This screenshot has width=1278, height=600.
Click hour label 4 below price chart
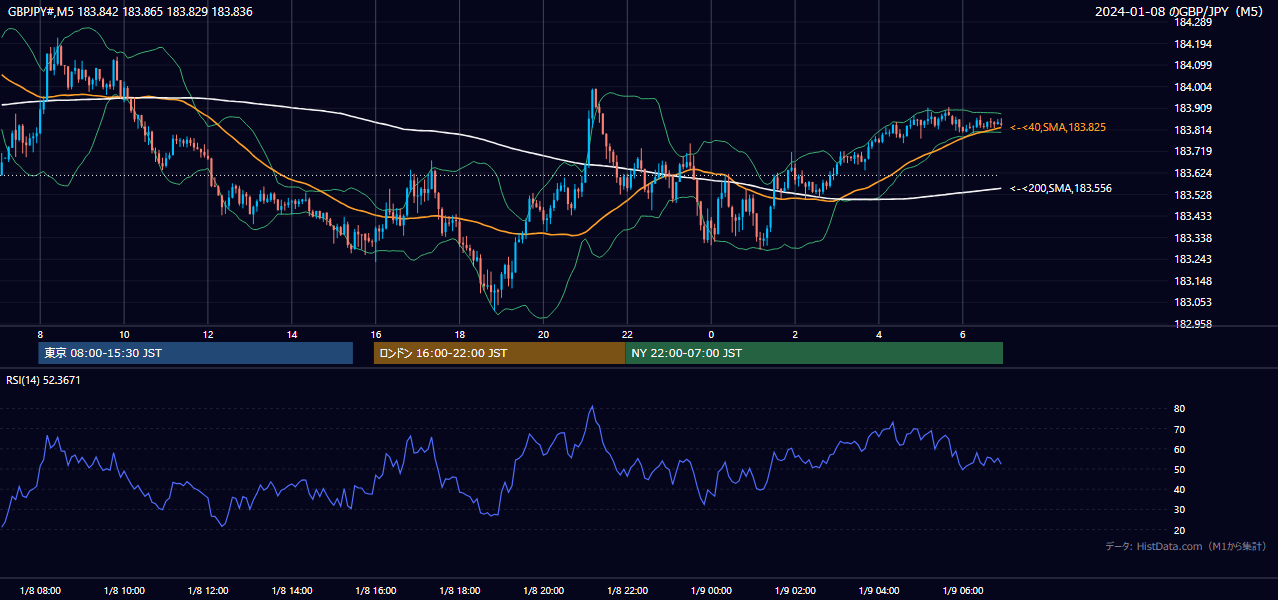click(x=879, y=334)
